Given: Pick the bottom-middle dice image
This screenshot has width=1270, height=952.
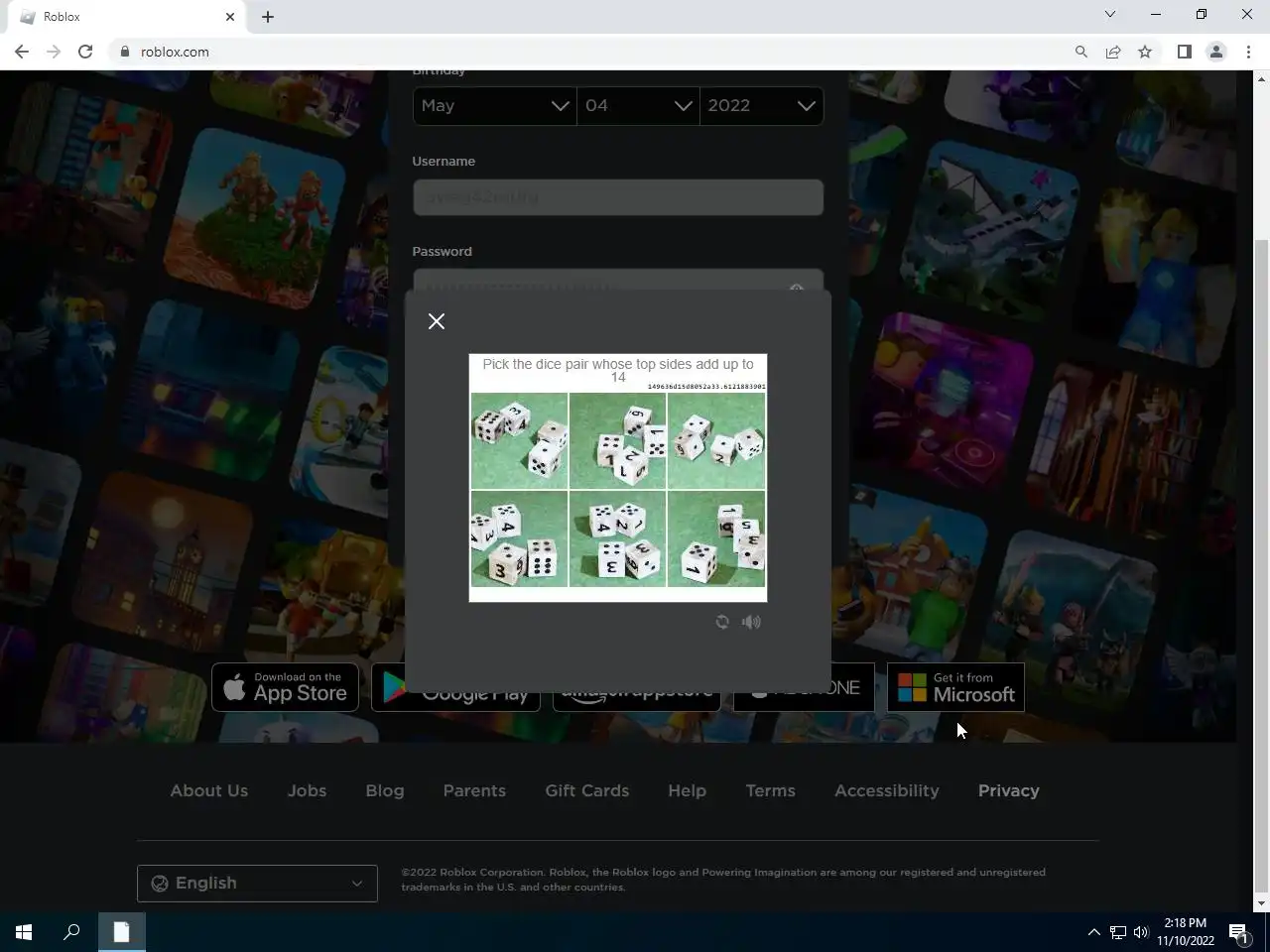Looking at the screenshot, I should [x=617, y=538].
